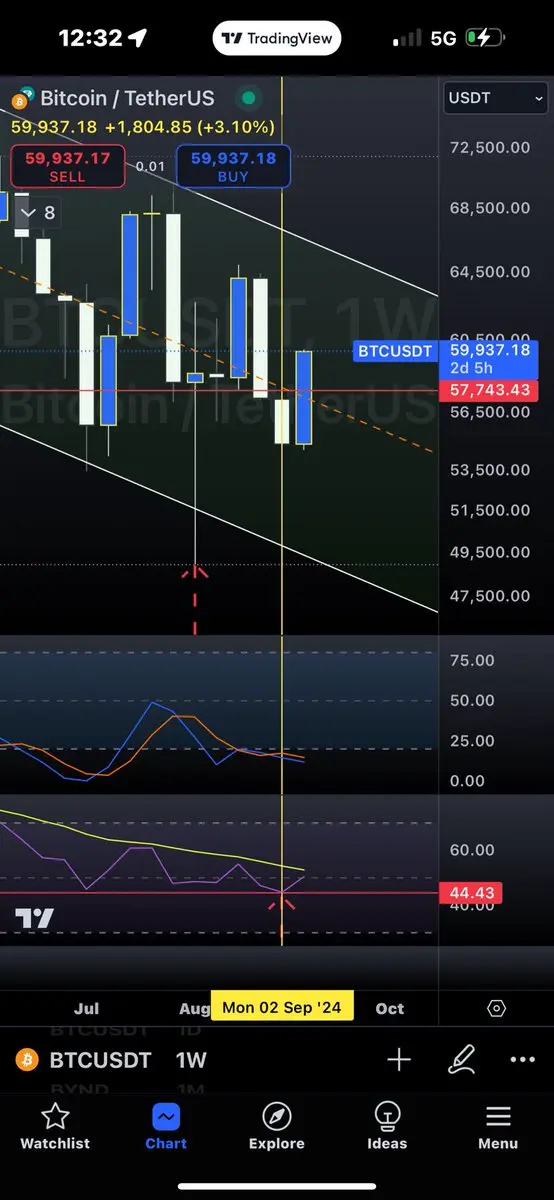Tap the Mon 02 Sep '24 date label
The image size is (554, 1200).
(x=282, y=1007)
